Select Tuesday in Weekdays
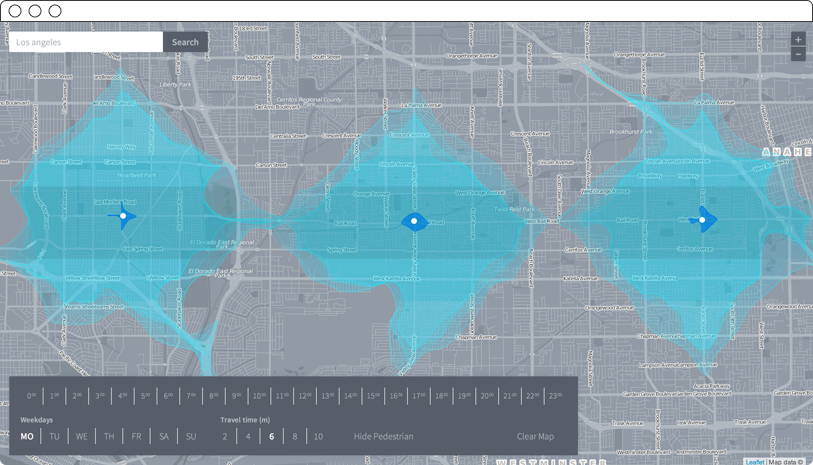Image resolution: width=813 pixels, height=465 pixels. coord(55,437)
